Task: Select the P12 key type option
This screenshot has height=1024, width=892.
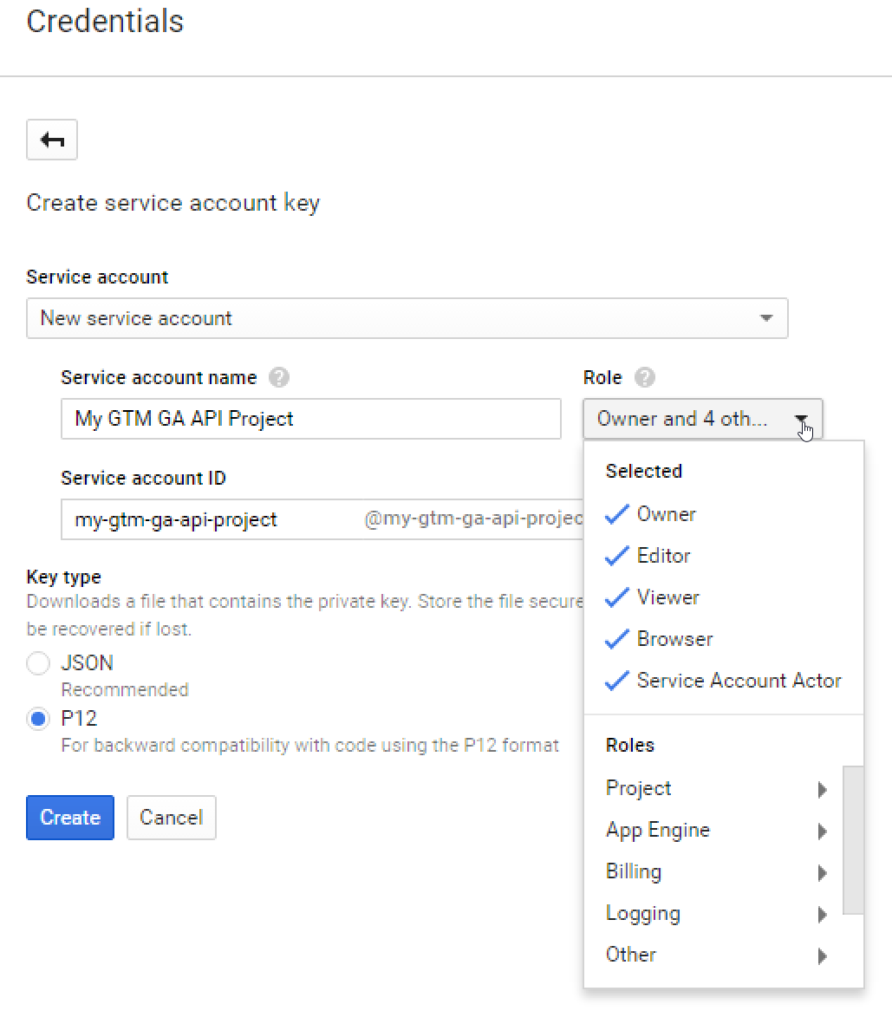Action: (x=39, y=719)
